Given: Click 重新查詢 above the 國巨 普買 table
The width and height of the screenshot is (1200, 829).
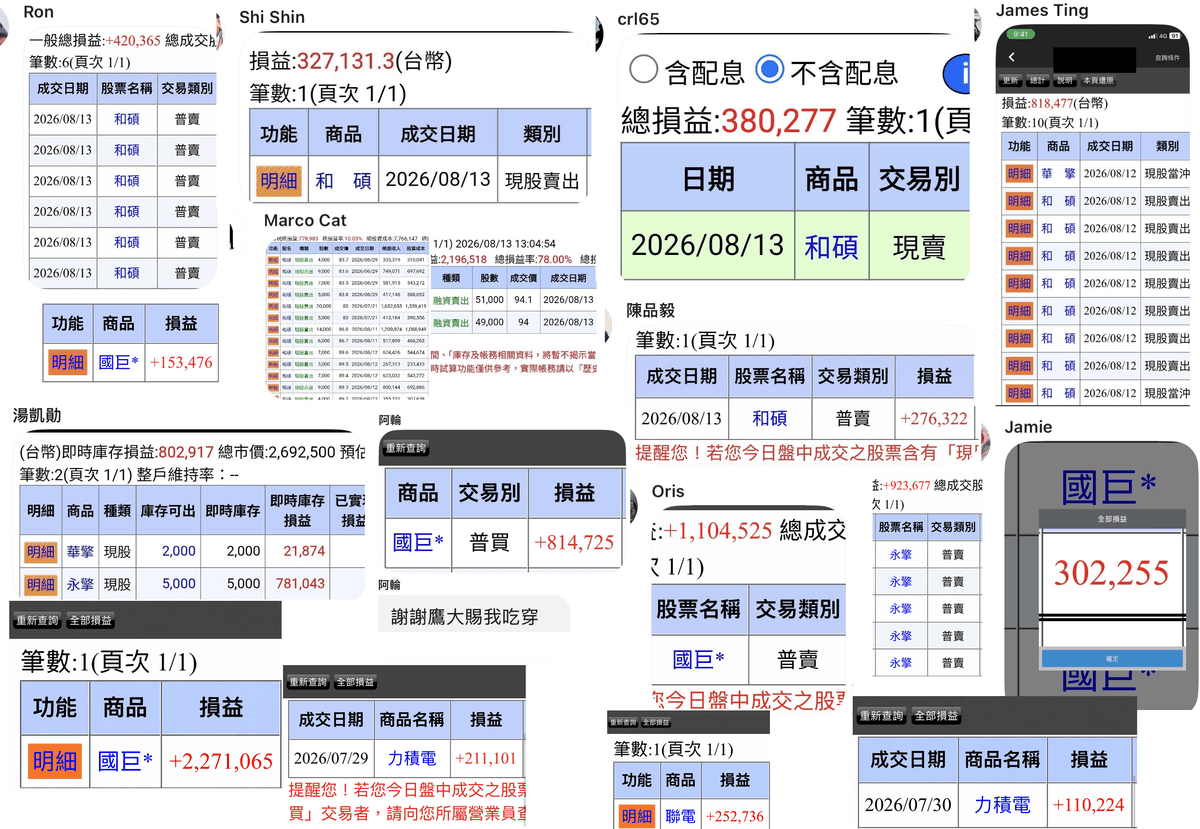Looking at the screenshot, I should pyautogui.click(x=406, y=448).
